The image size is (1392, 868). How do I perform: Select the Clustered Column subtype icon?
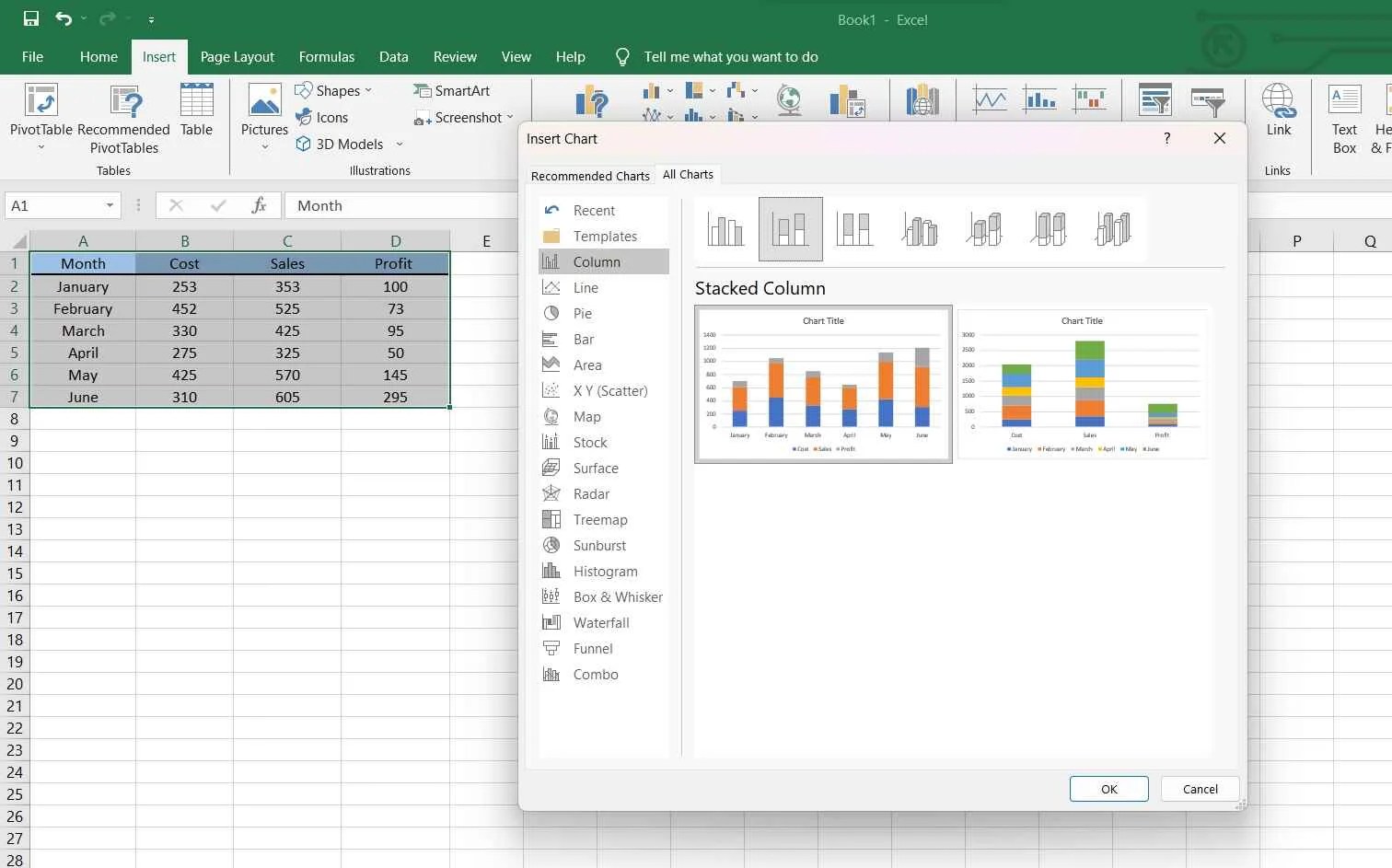(725, 228)
